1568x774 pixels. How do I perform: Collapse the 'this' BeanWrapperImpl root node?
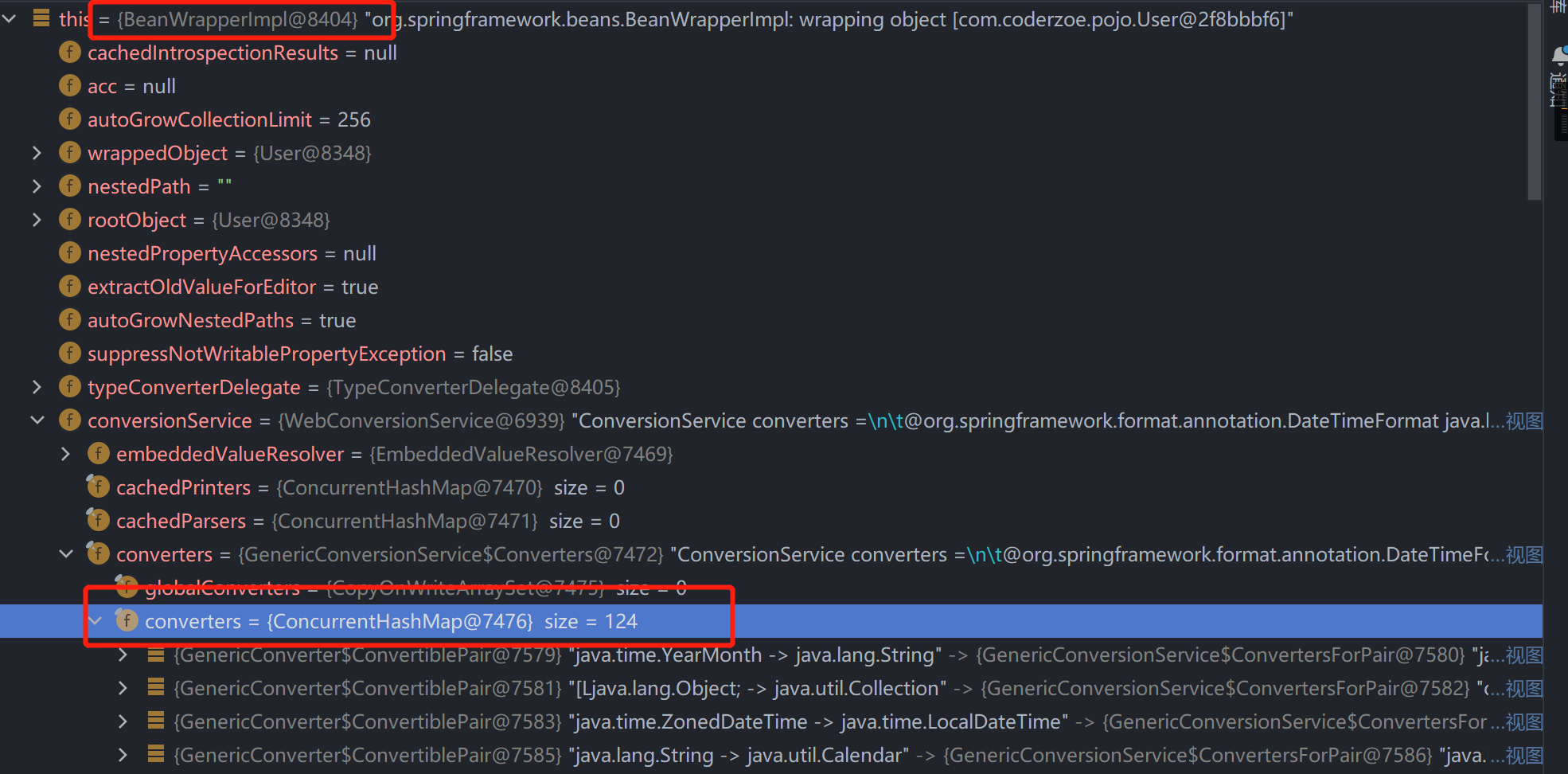click(x=10, y=19)
